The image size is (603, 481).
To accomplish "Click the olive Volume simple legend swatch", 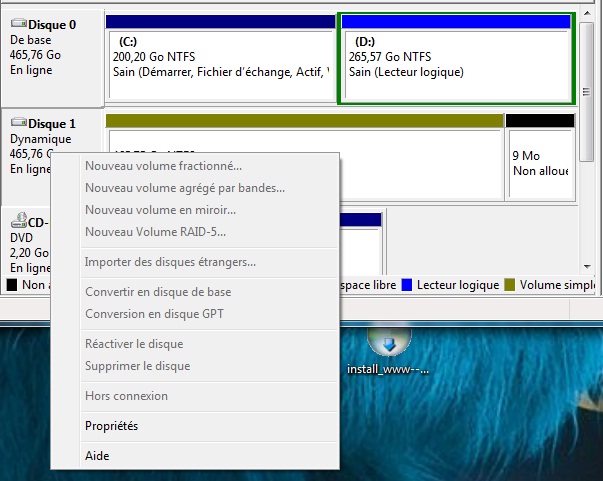I will [x=509, y=285].
